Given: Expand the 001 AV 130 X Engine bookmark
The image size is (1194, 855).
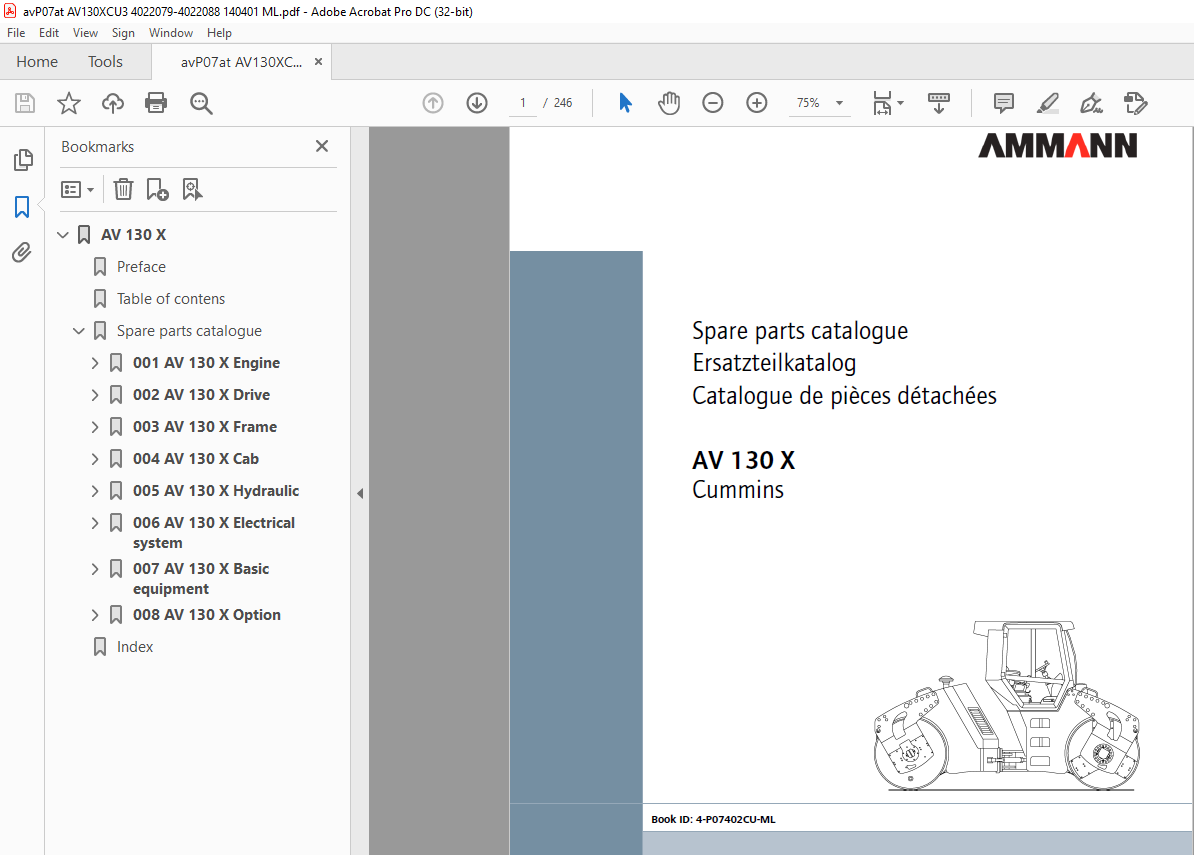Looking at the screenshot, I should click(x=94, y=363).
